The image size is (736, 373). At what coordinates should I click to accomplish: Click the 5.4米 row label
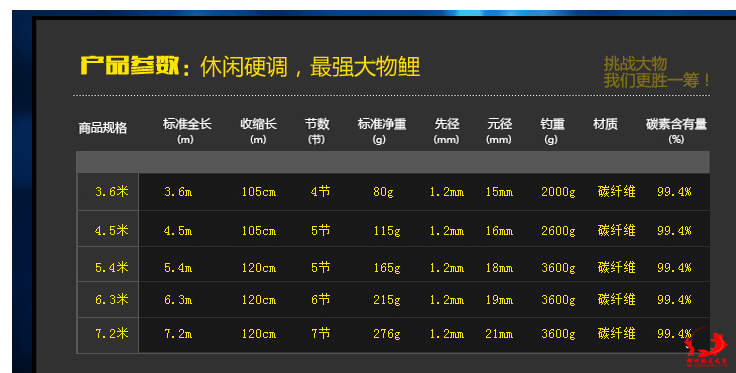(112, 267)
